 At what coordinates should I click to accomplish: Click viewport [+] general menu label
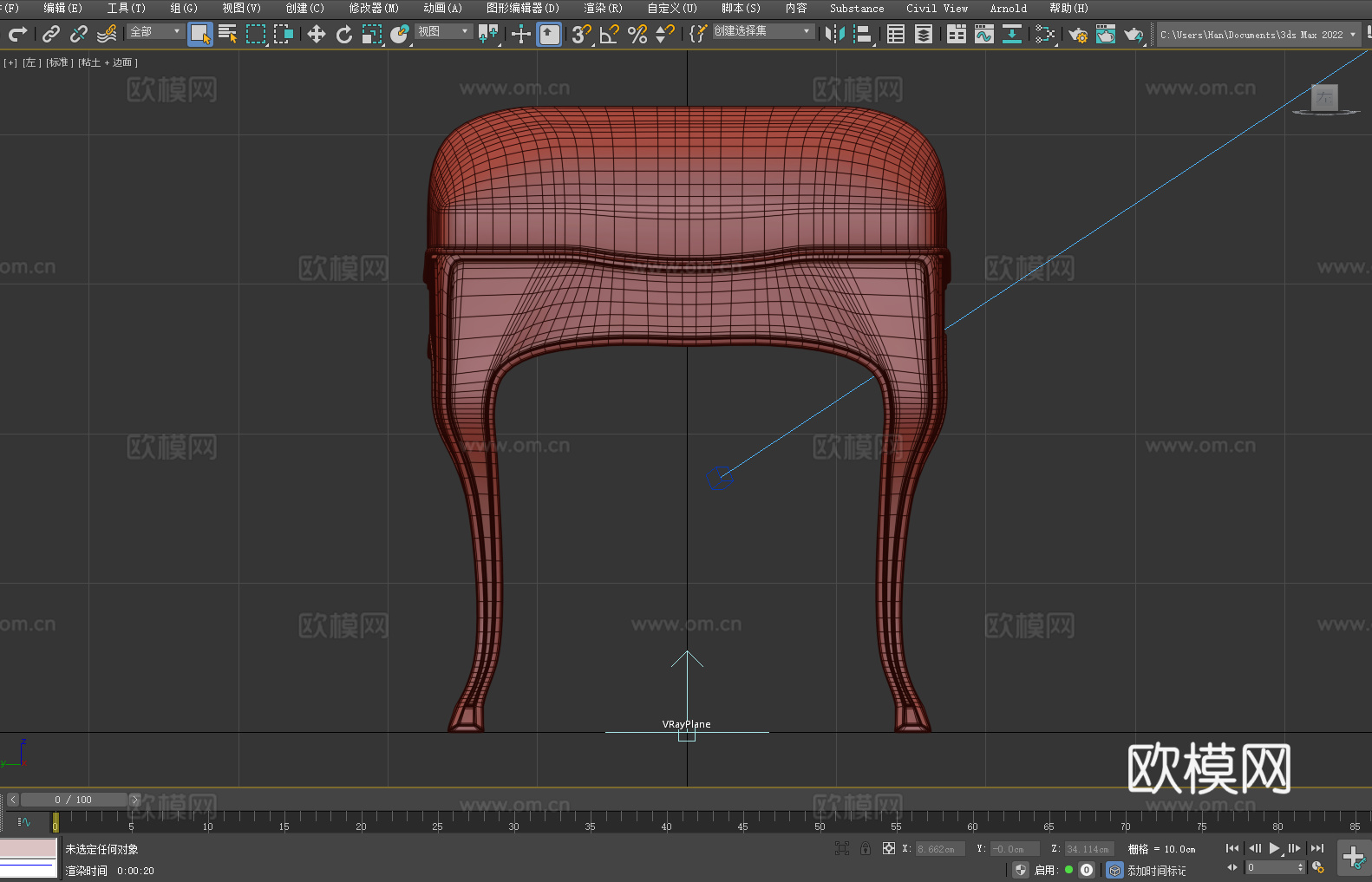tap(10, 62)
